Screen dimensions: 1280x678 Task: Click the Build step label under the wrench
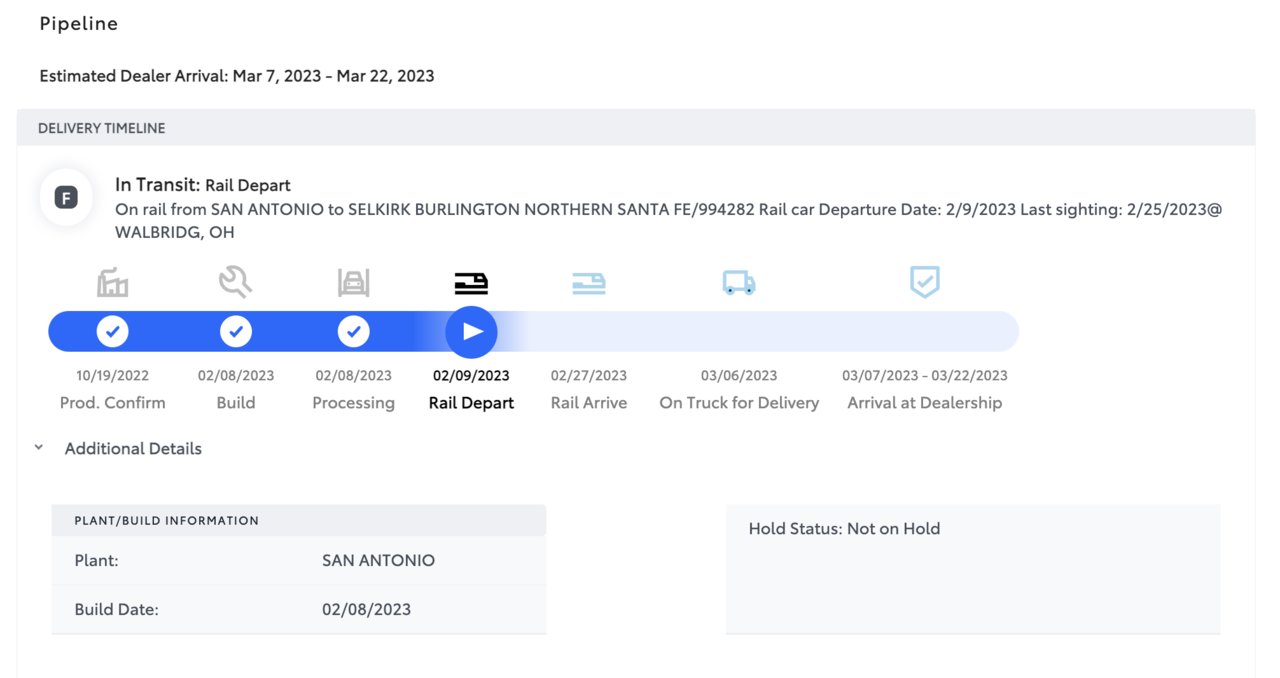coord(236,403)
